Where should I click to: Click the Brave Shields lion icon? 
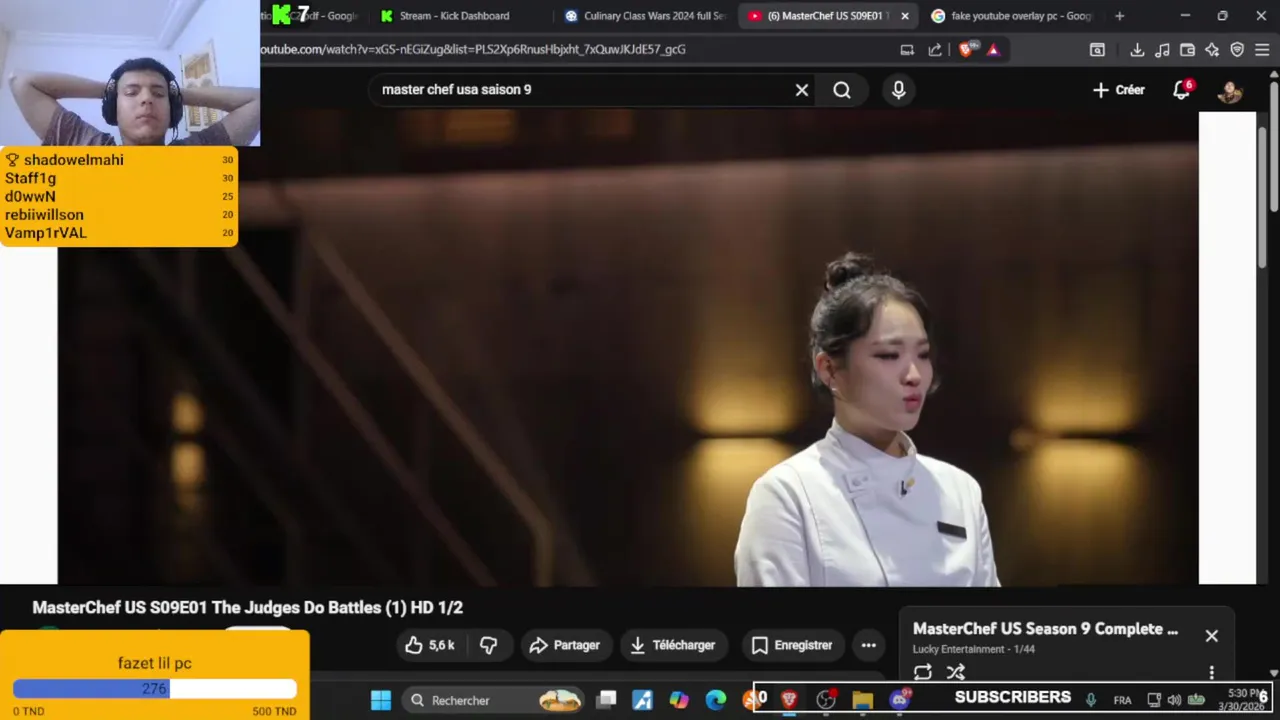pos(966,49)
